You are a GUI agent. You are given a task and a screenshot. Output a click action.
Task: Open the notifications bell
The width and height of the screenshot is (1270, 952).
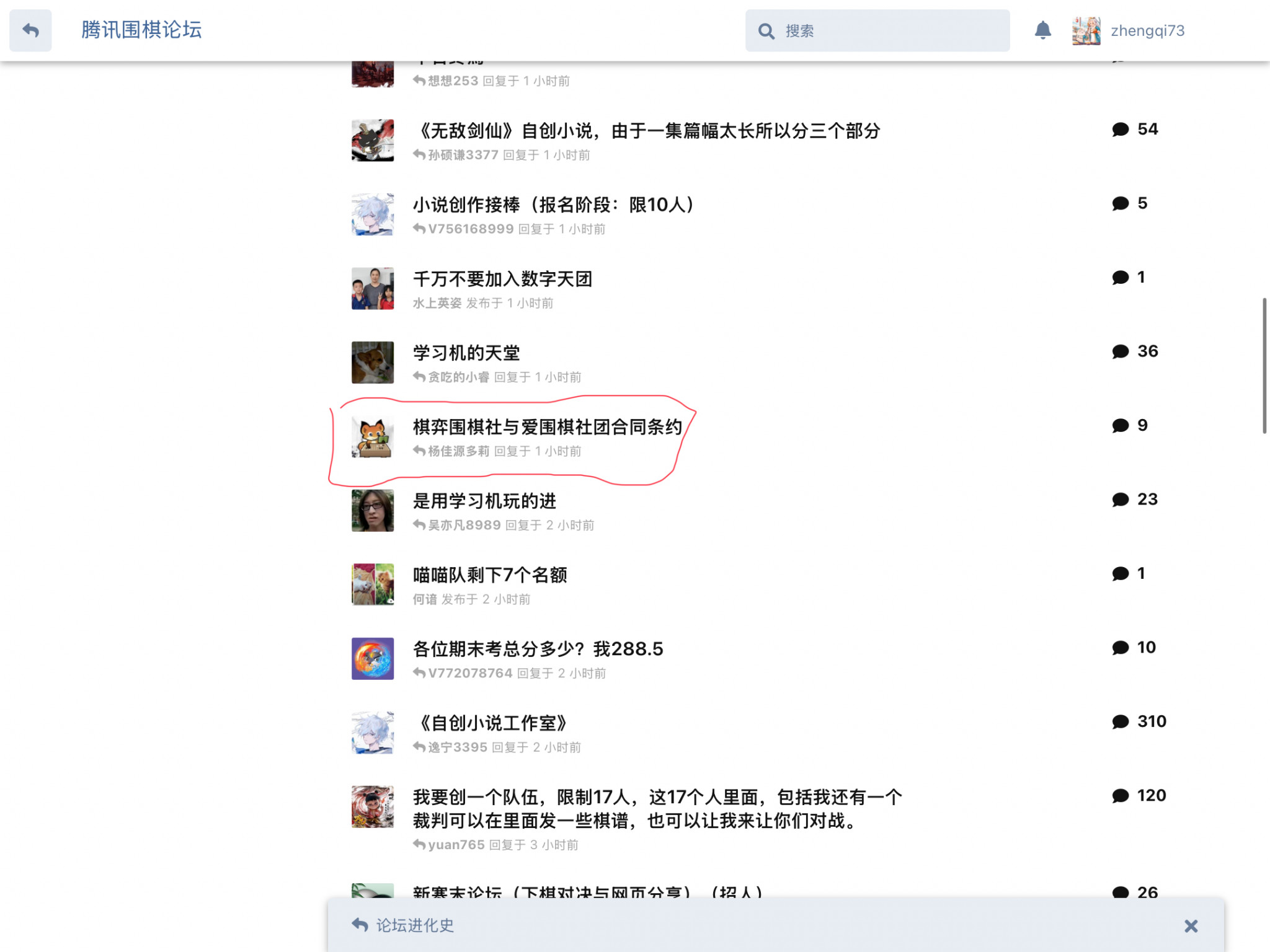[1043, 30]
